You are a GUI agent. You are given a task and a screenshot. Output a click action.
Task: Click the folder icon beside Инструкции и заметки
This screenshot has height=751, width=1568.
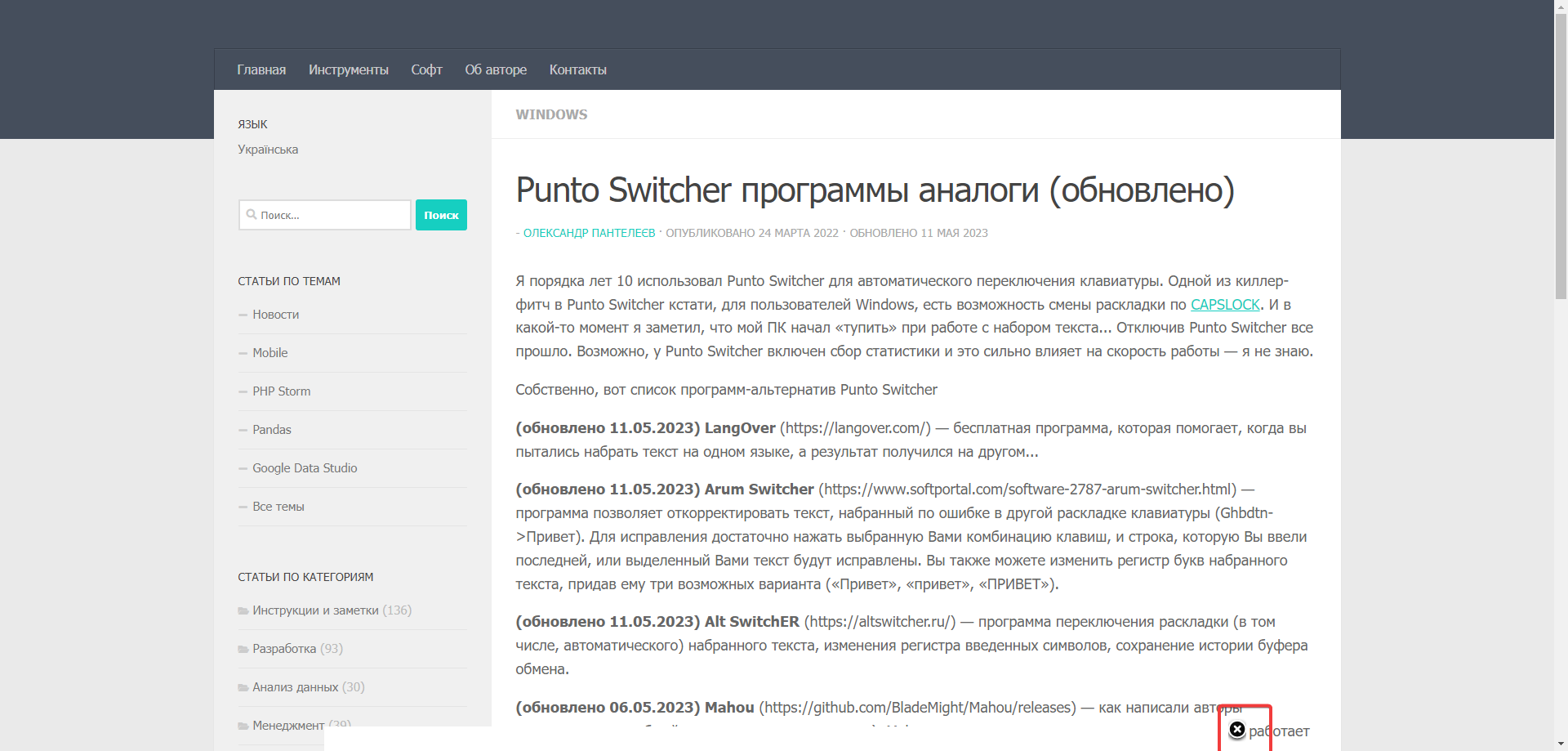(243, 610)
